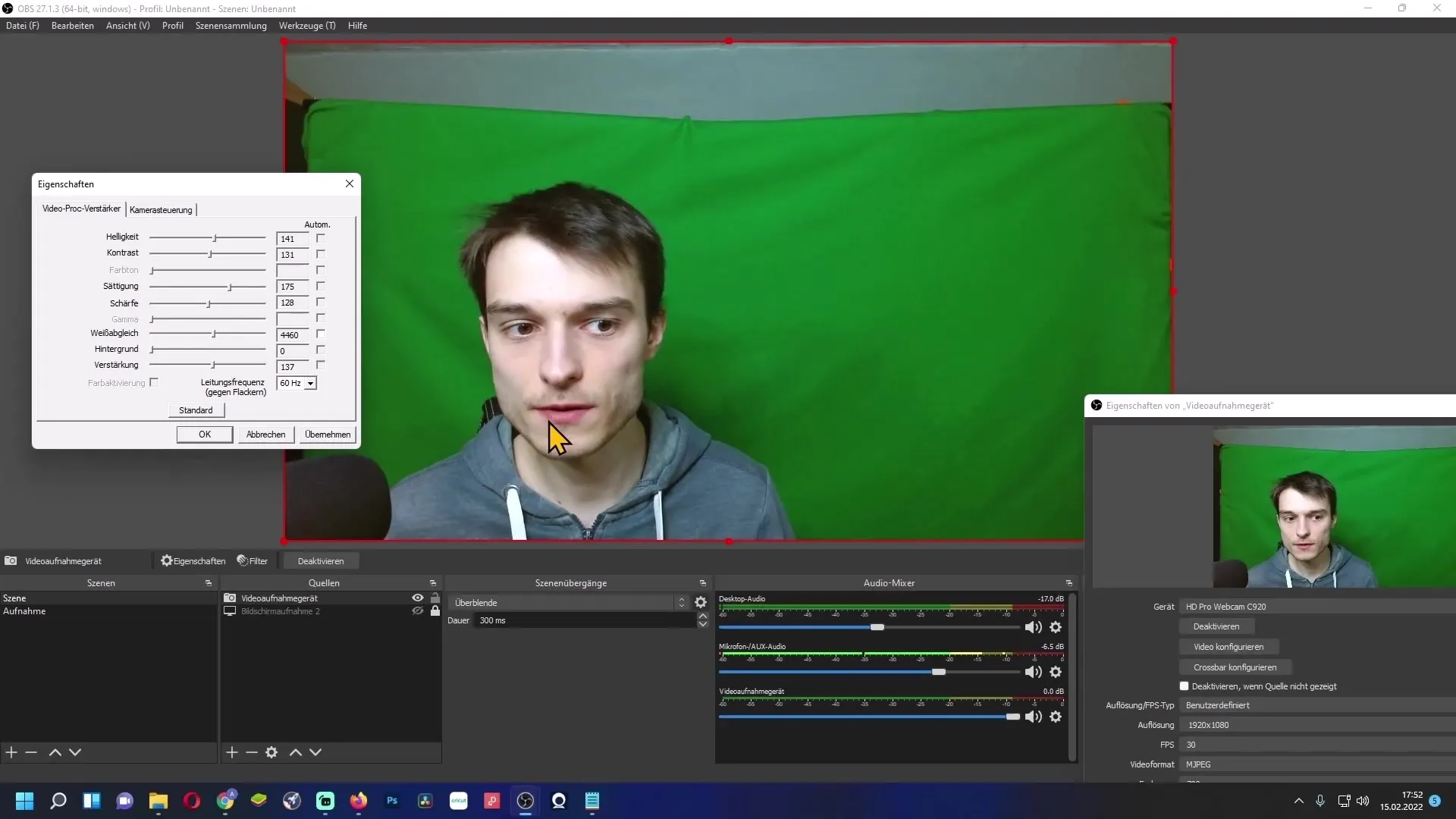The image size is (1456, 819).
Task: Enable auto checkbox for Helligkeit
Action: pyautogui.click(x=321, y=238)
